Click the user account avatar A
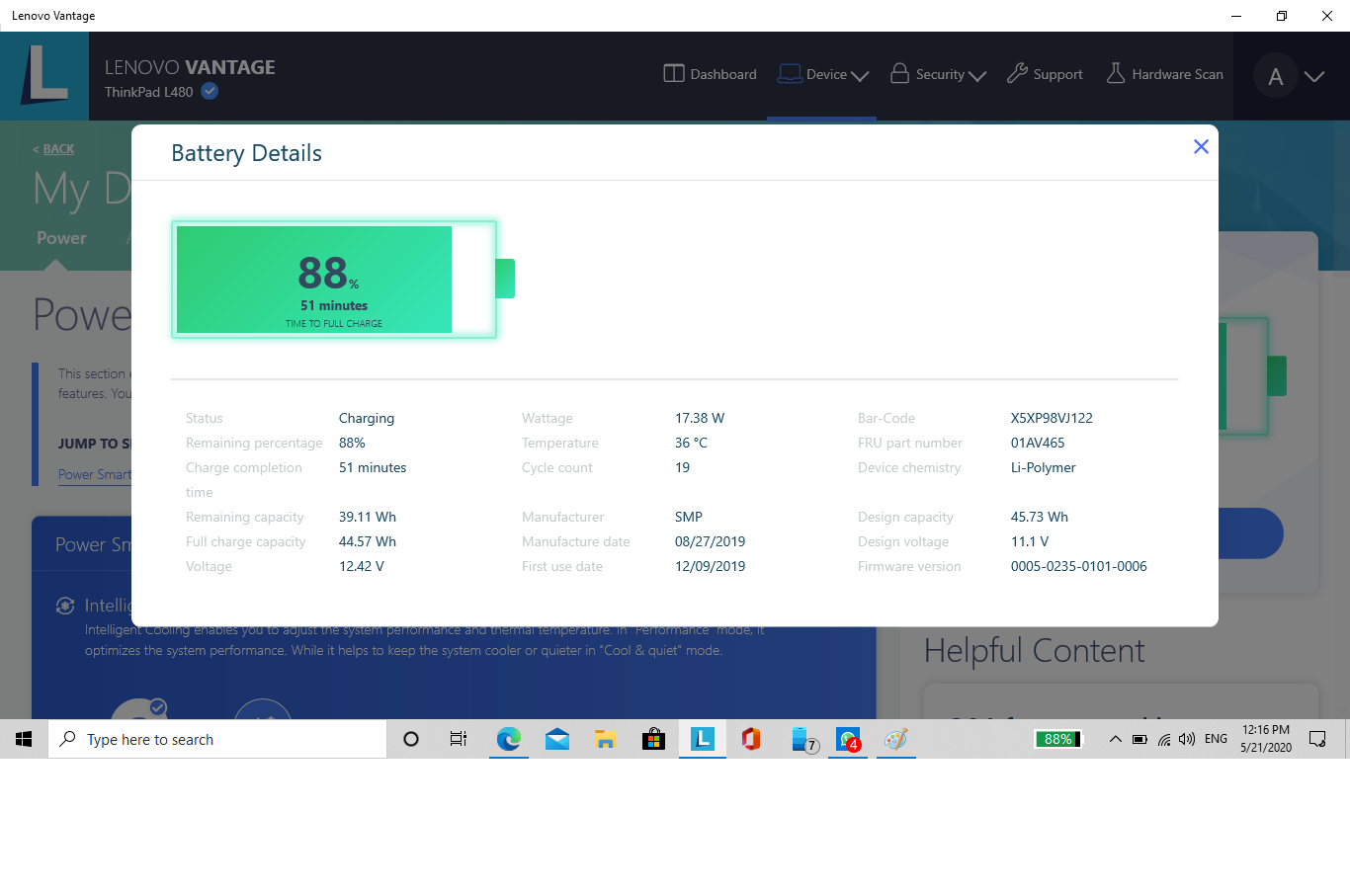This screenshot has width=1350, height=896. pyautogui.click(x=1275, y=76)
